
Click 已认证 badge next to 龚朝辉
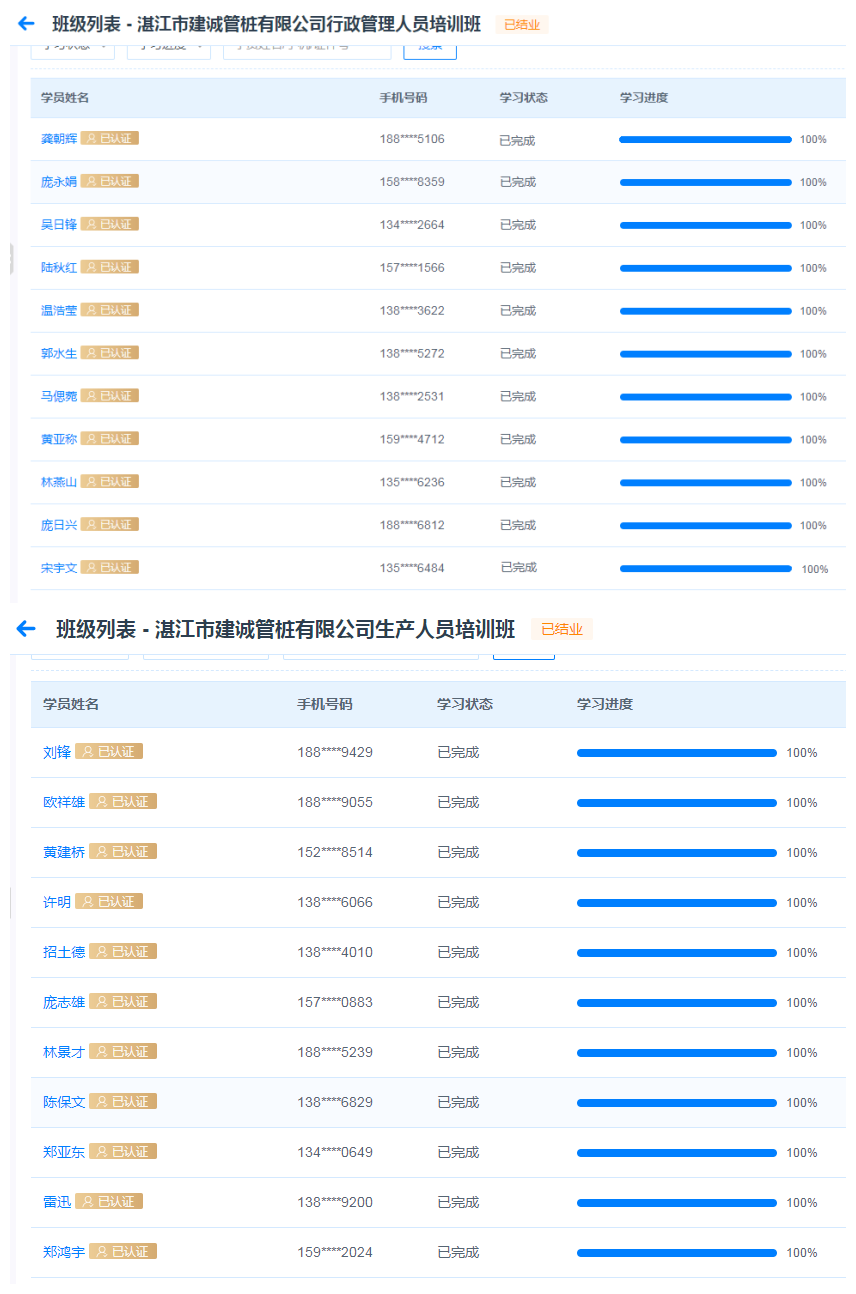tap(109, 139)
